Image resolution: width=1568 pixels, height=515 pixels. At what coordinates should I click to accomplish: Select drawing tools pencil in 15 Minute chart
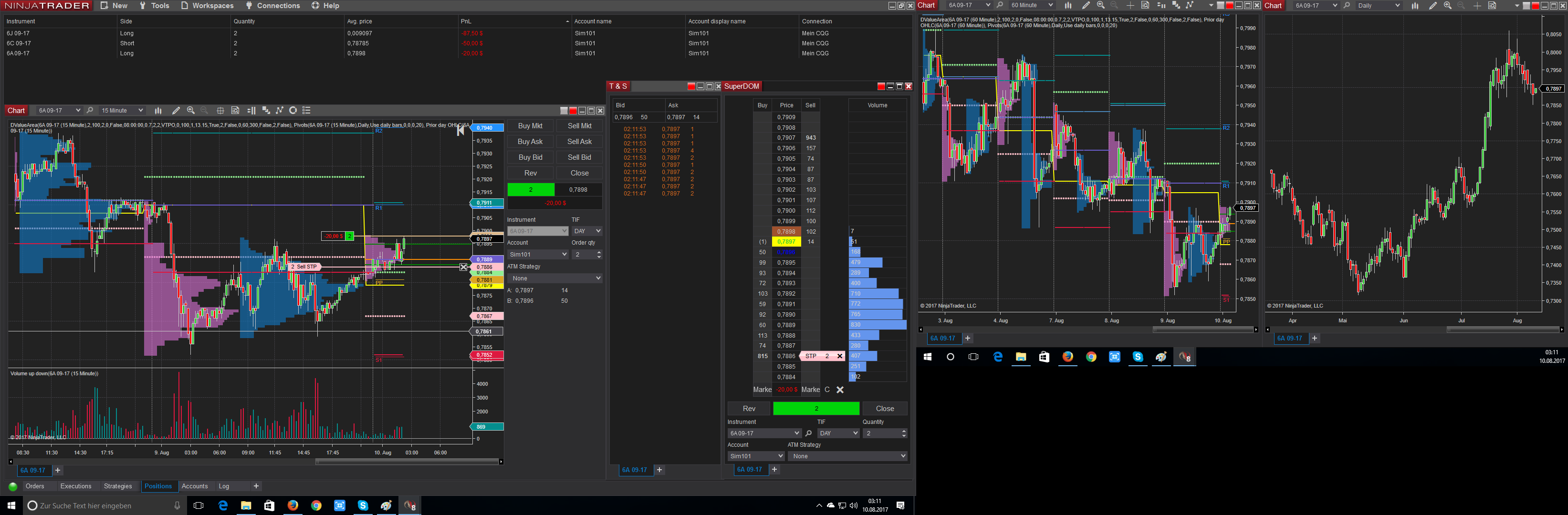click(176, 111)
